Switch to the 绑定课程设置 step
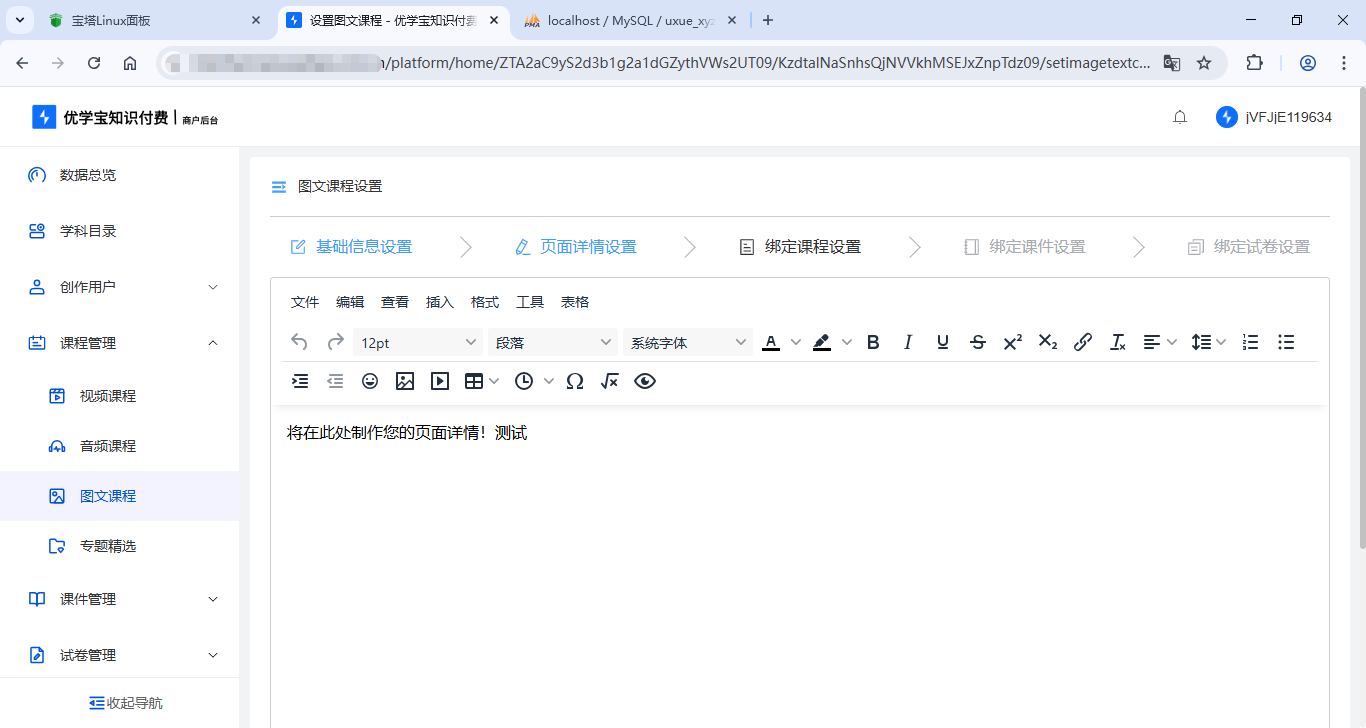 (813, 246)
